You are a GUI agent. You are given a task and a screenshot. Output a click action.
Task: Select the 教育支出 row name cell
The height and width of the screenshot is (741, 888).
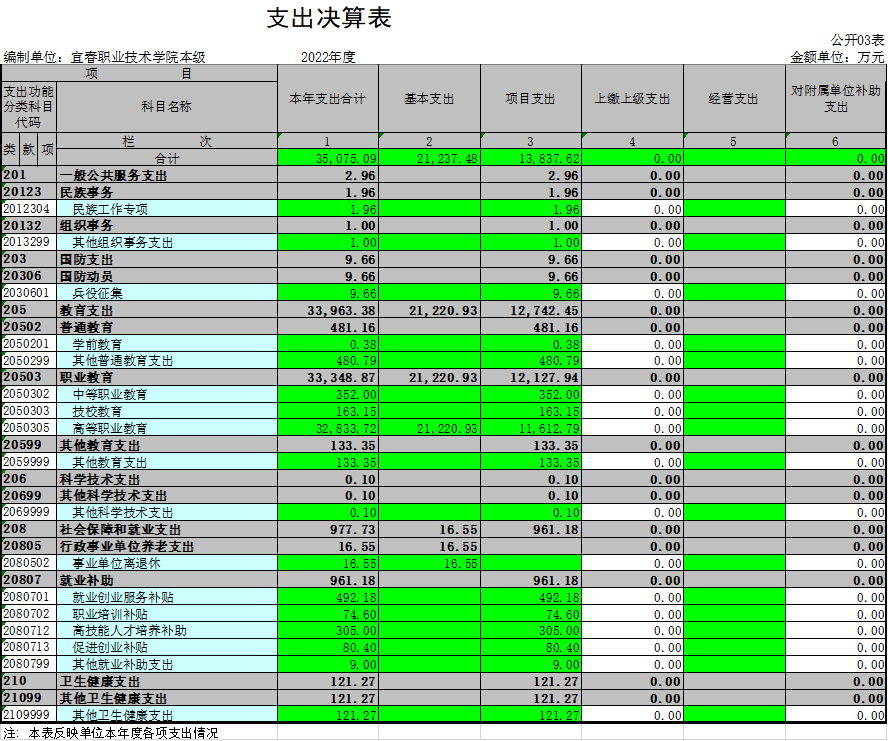point(166,310)
